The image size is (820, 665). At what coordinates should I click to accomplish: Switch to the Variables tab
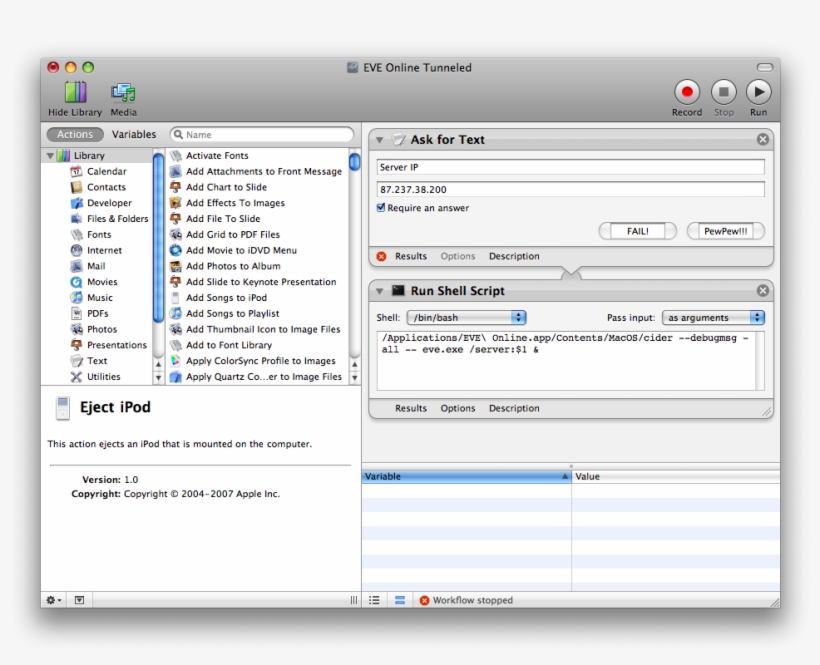(x=134, y=134)
